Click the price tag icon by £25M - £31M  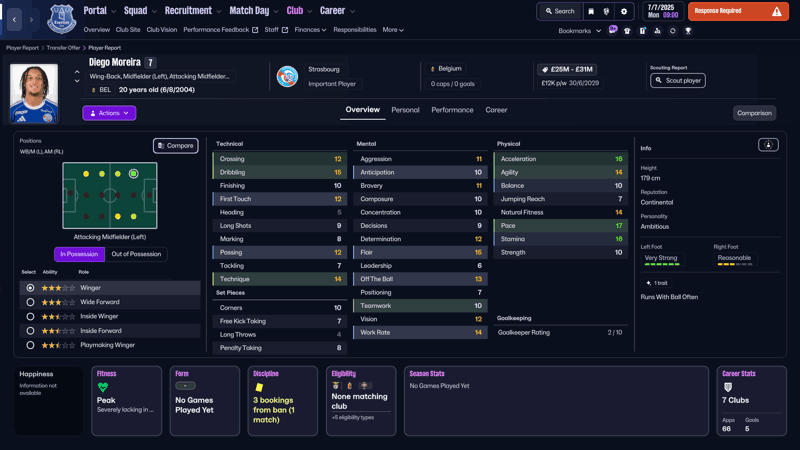(x=544, y=69)
